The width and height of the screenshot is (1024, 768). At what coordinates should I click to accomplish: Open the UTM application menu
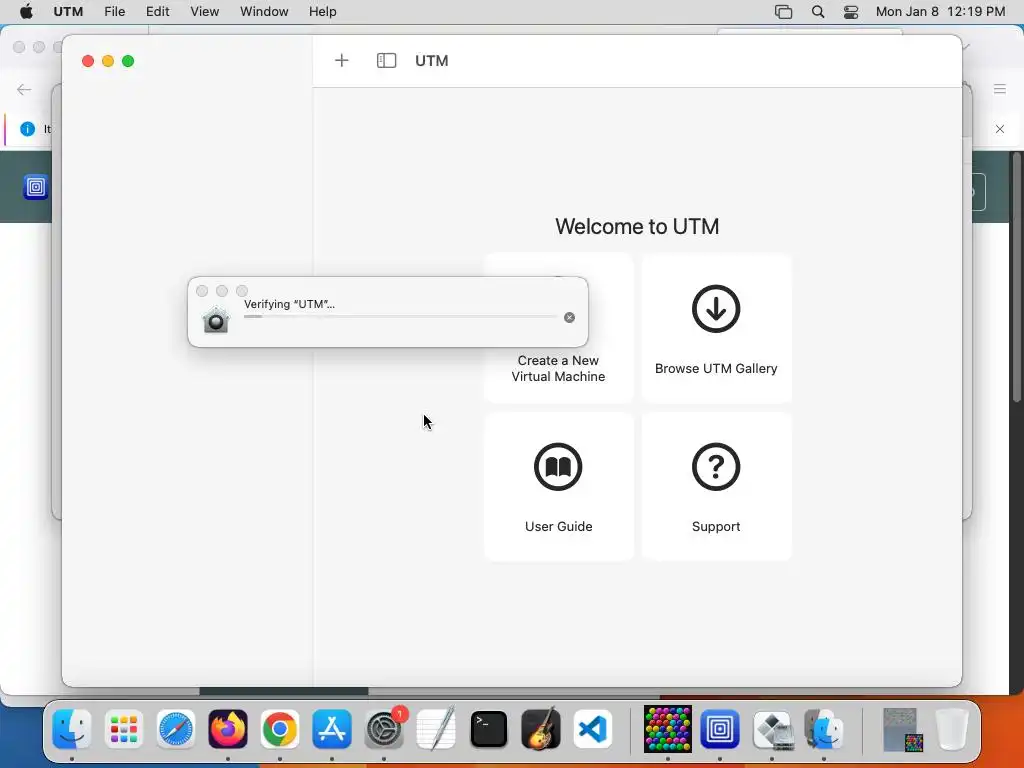pyautogui.click(x=68, y=12)
